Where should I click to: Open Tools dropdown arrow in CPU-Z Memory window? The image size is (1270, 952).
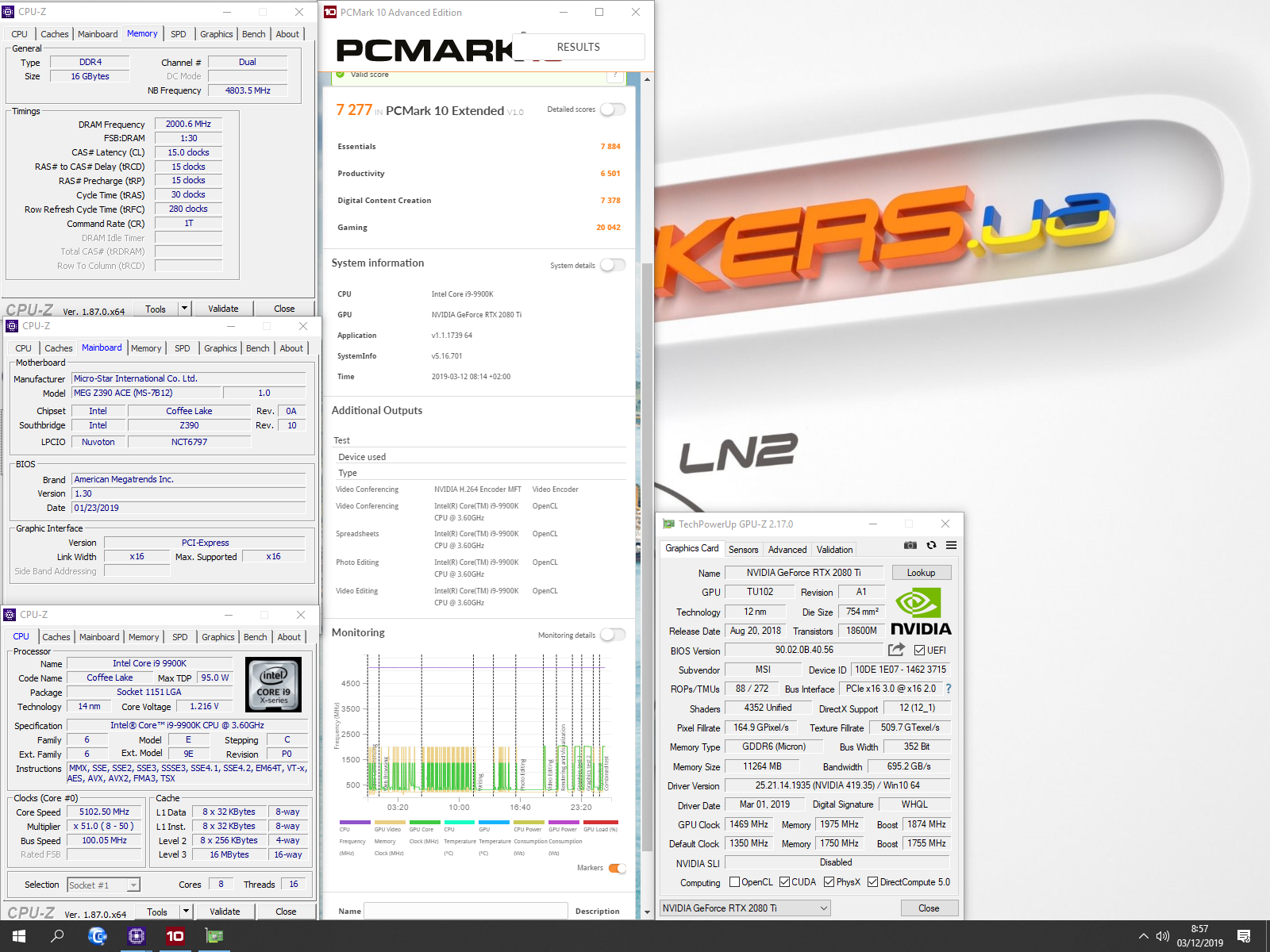[184, 308]
